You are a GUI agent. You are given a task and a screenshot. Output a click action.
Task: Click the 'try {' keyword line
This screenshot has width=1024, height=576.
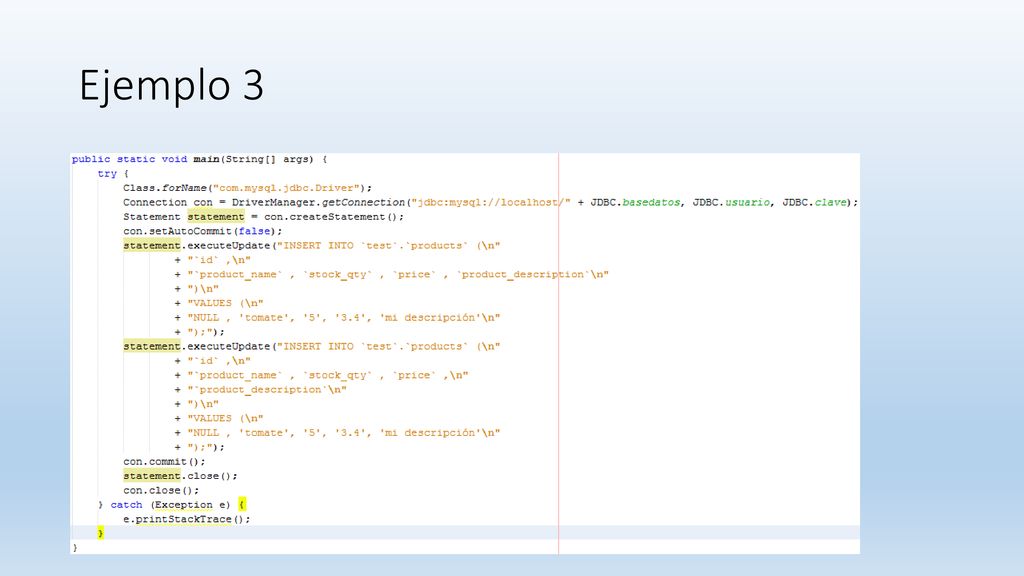[x=113, y=174]
